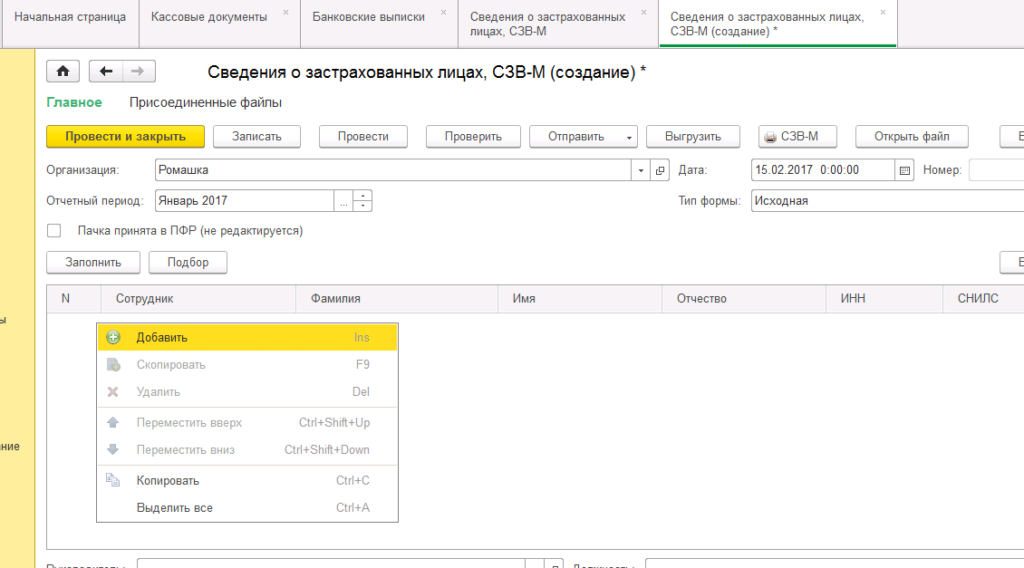Screen dimensions: 1024x568
Task: Choose Добавить in the context menu
Action: [x=162, y=338]
